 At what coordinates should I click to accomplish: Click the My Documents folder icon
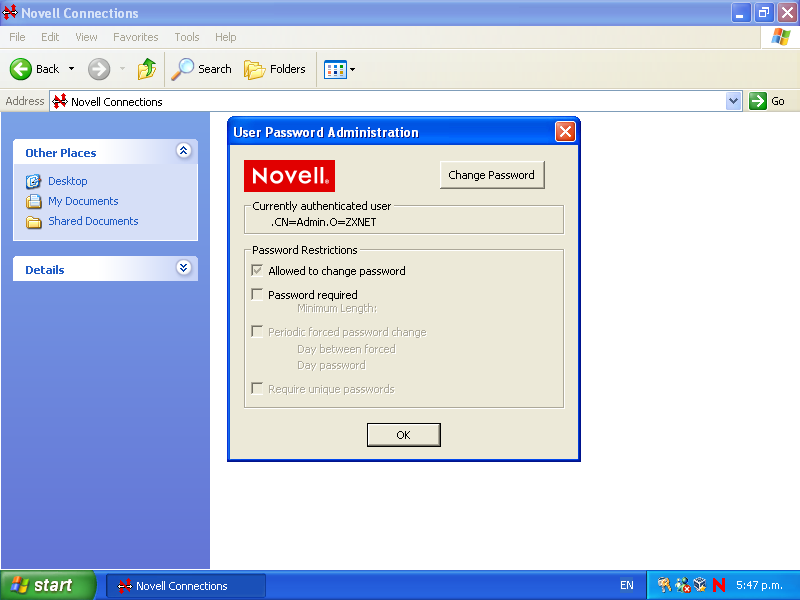(x=34, y=202)
